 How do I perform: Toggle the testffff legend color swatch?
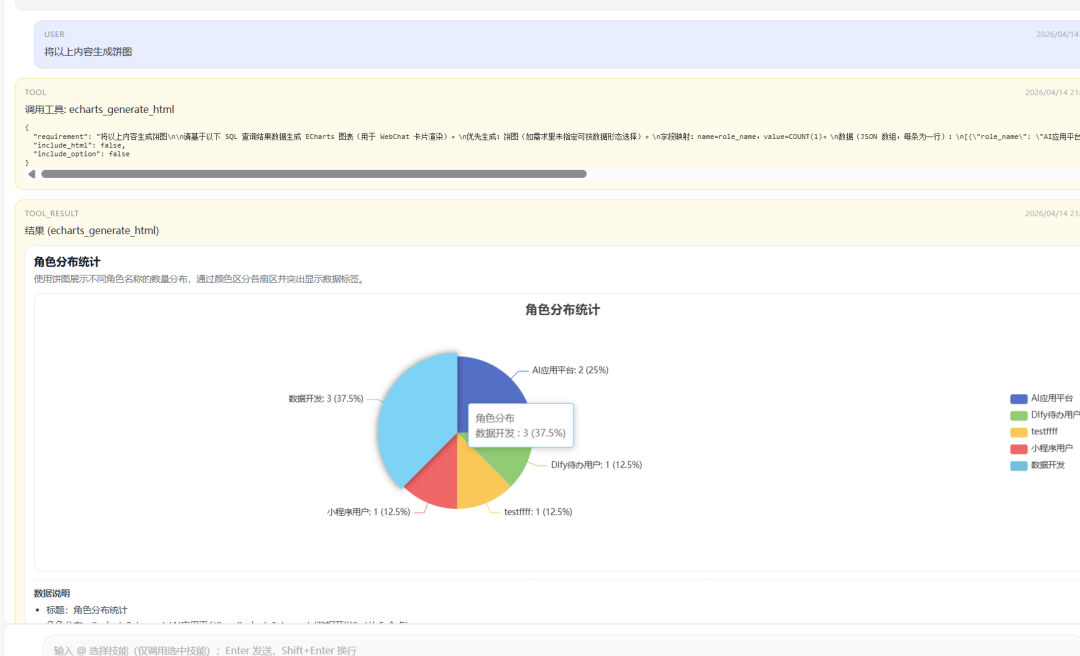1018,432
